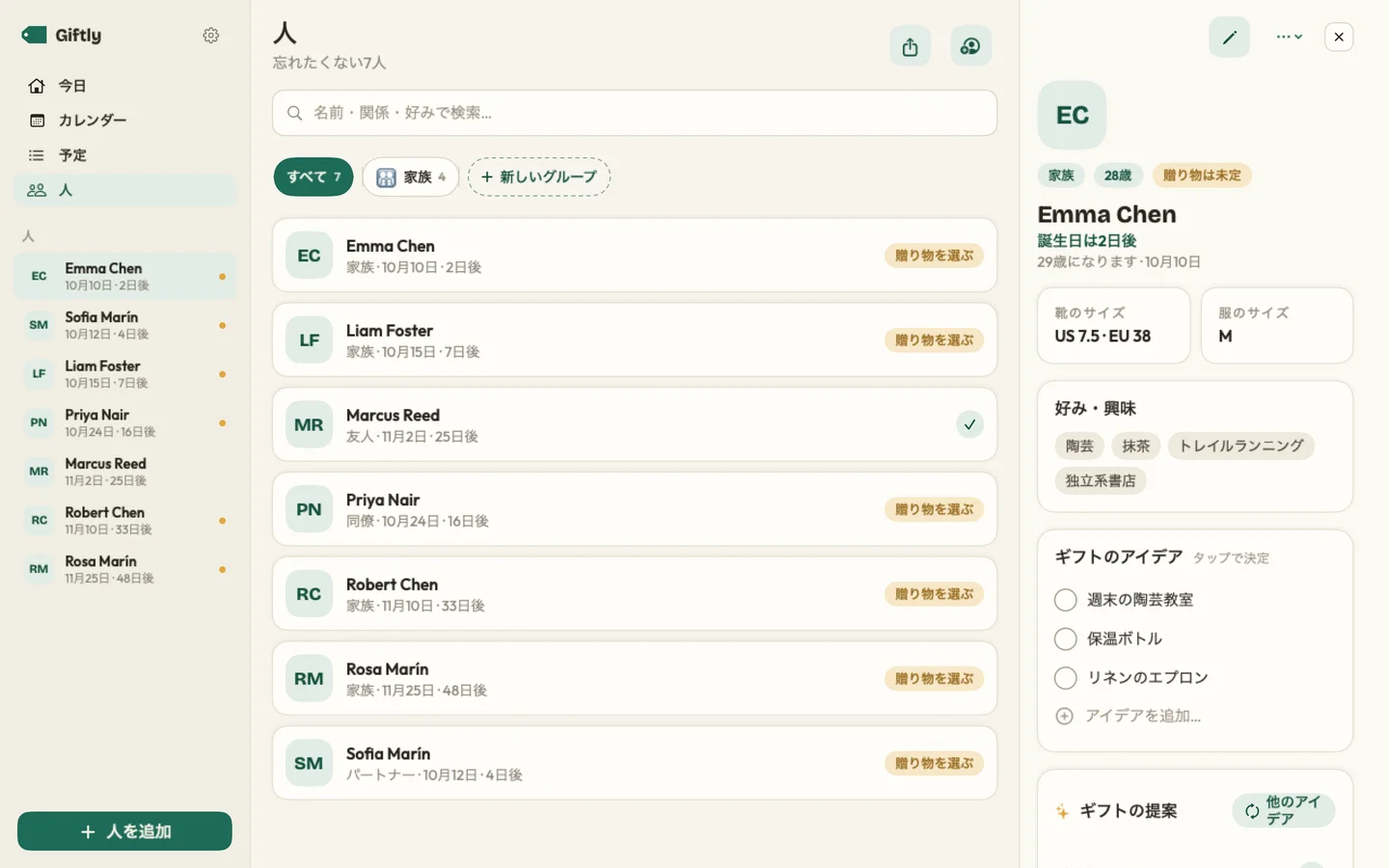Open Liam Foster in the sidebar list
Image resolution: width=1389 pixels, height=868 pixels.
tap(125, 374)
